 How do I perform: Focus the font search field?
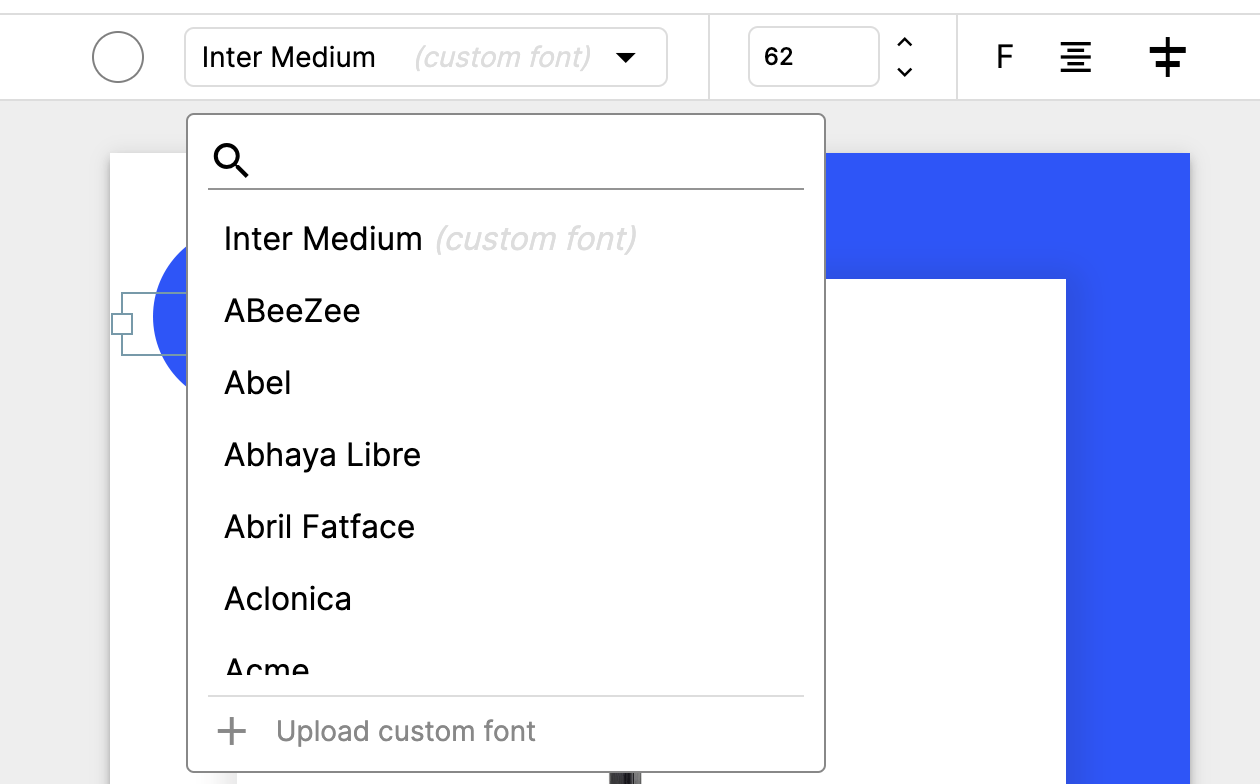tap(506, 160)
